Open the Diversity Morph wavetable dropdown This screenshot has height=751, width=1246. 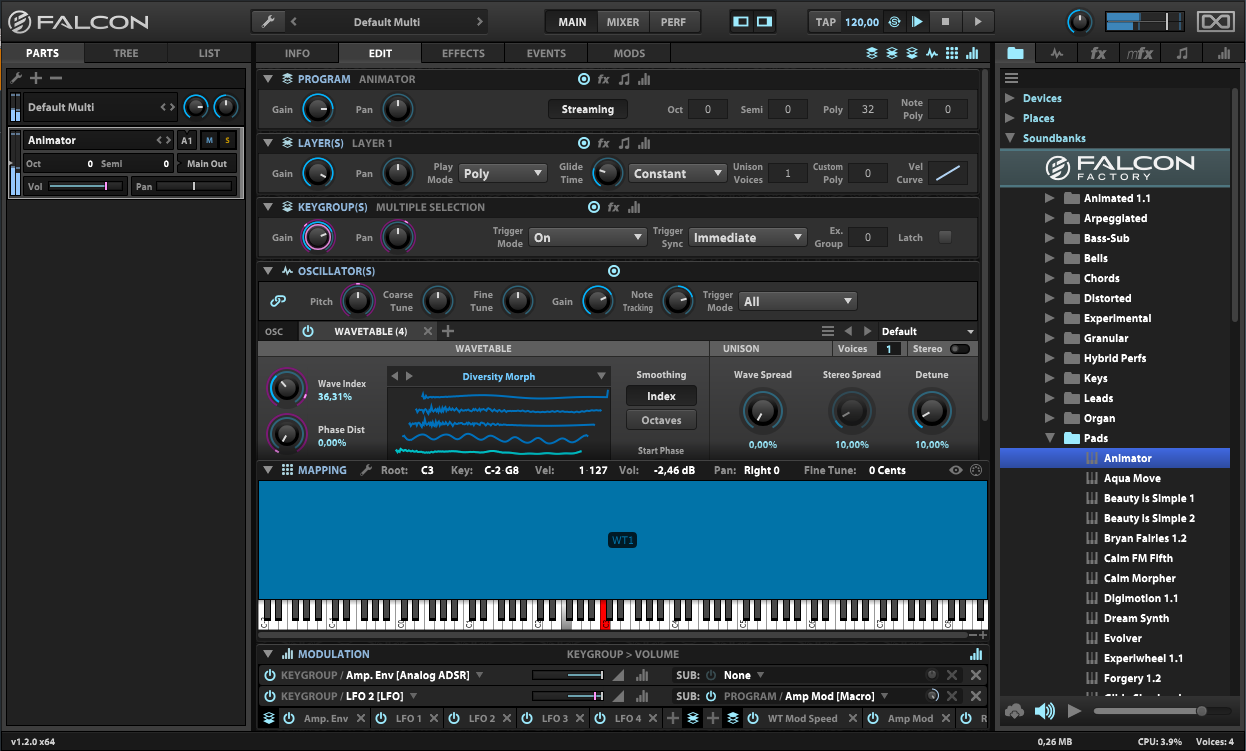coord(498,376)
